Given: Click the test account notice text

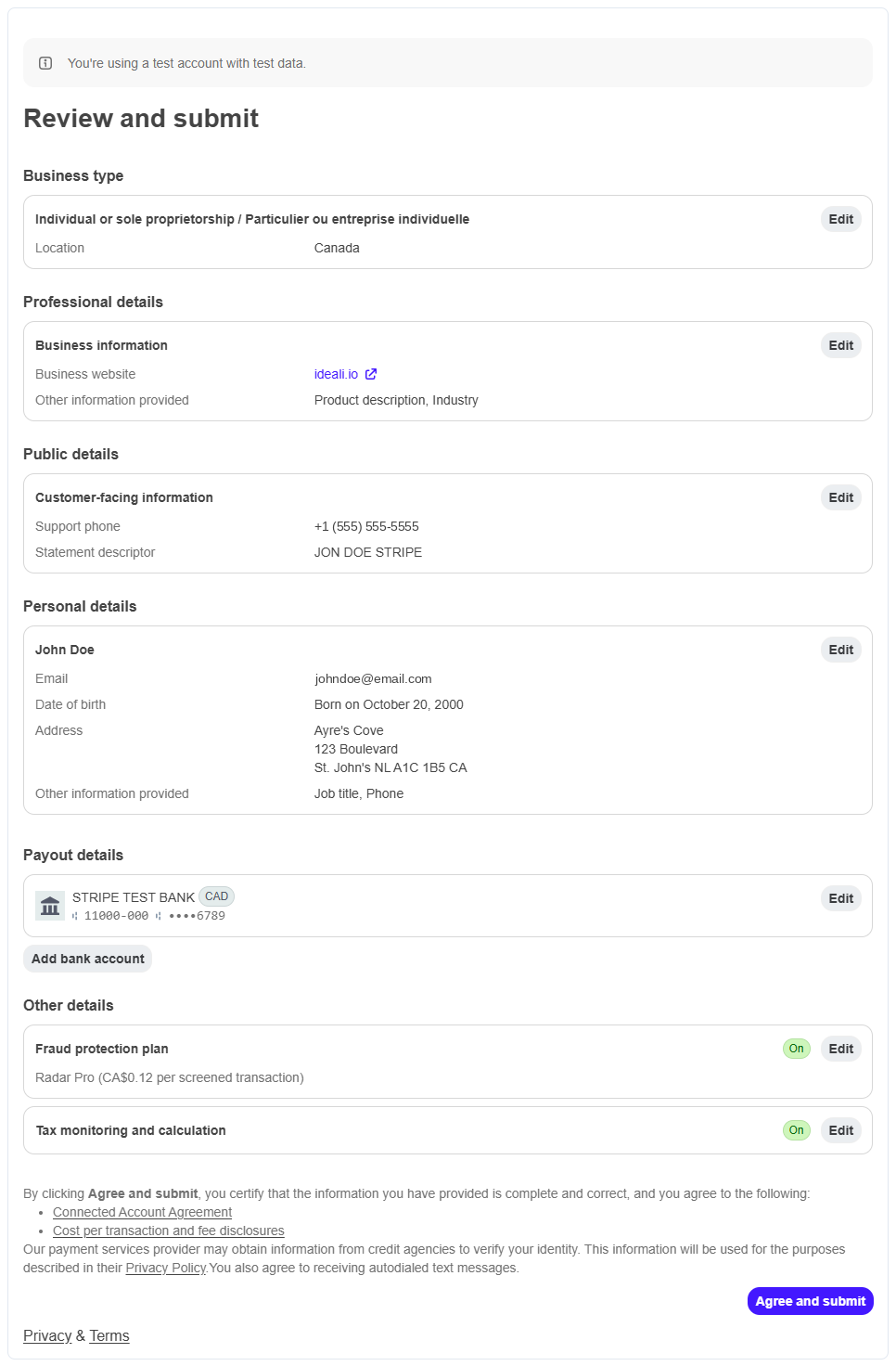Looking at the screenshot, I should [186, 63].
